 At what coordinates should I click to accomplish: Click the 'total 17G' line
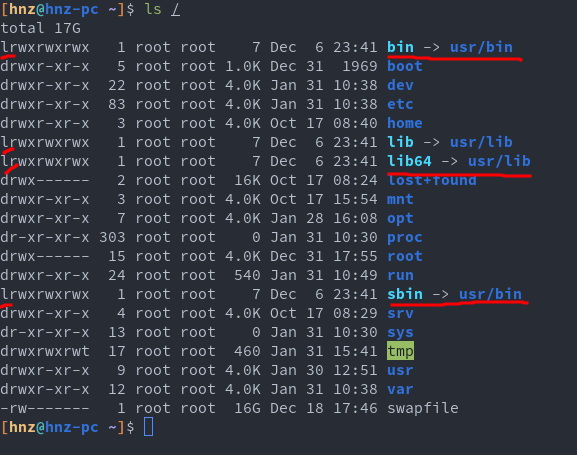click(x=40, y=28)
